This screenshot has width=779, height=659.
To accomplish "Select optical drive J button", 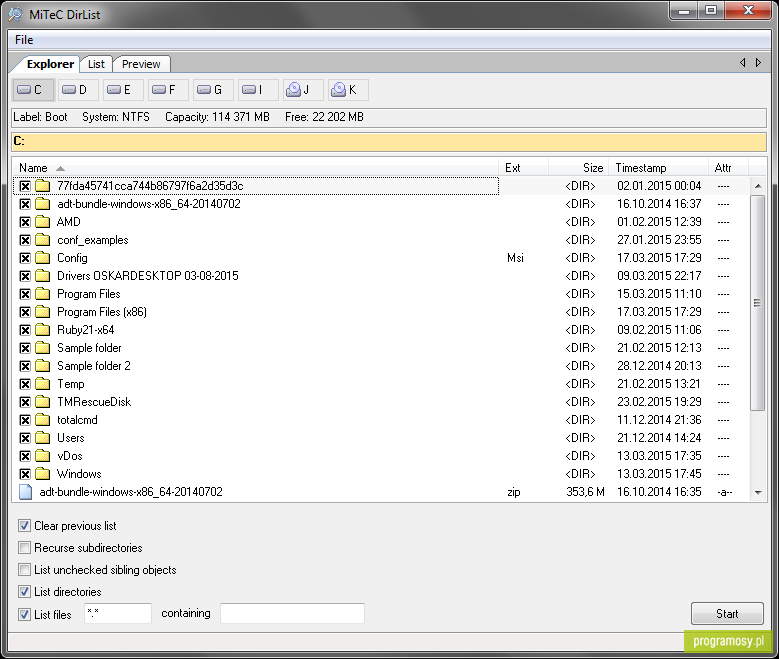I will [303, 90].
